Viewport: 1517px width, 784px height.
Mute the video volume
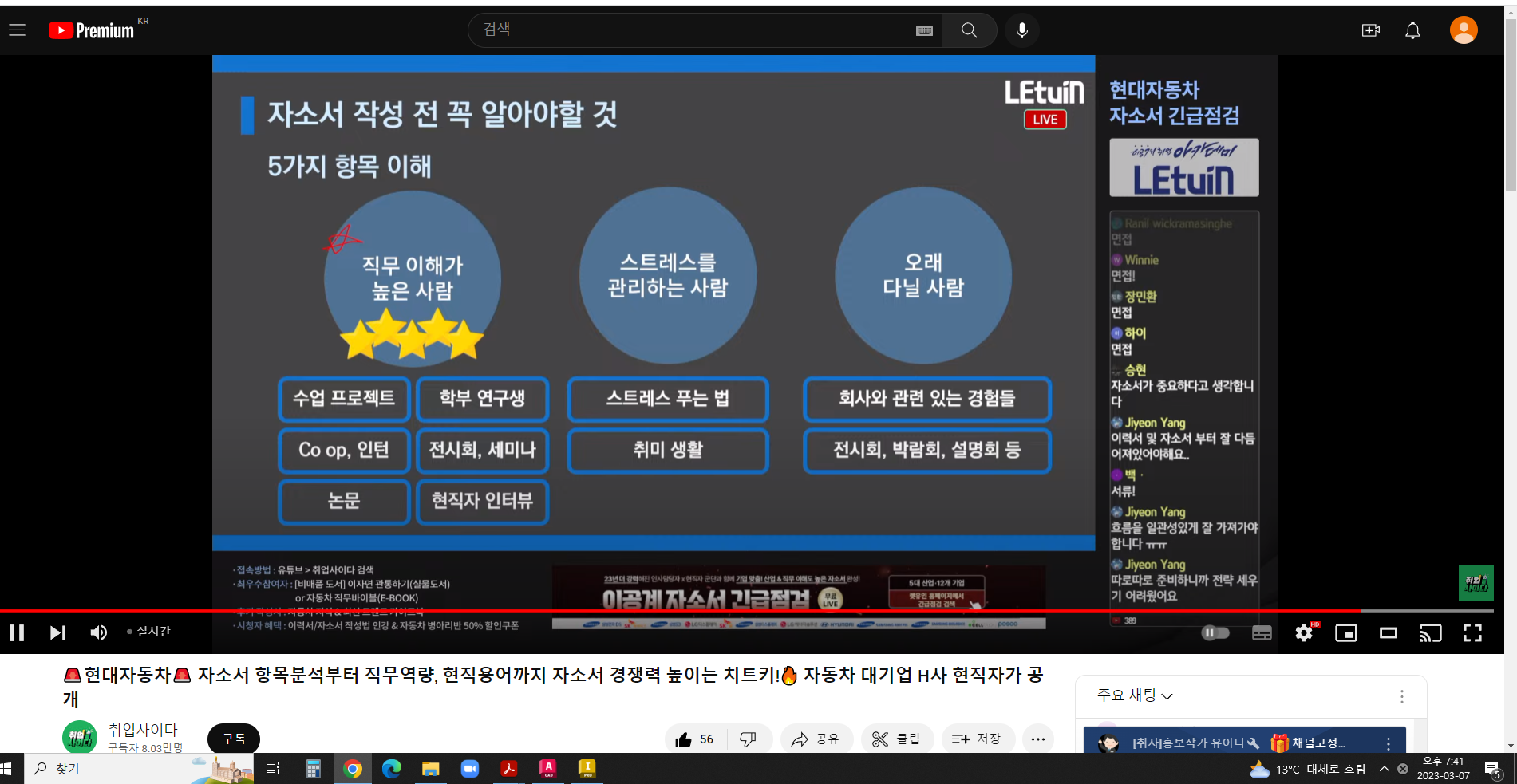98,632
